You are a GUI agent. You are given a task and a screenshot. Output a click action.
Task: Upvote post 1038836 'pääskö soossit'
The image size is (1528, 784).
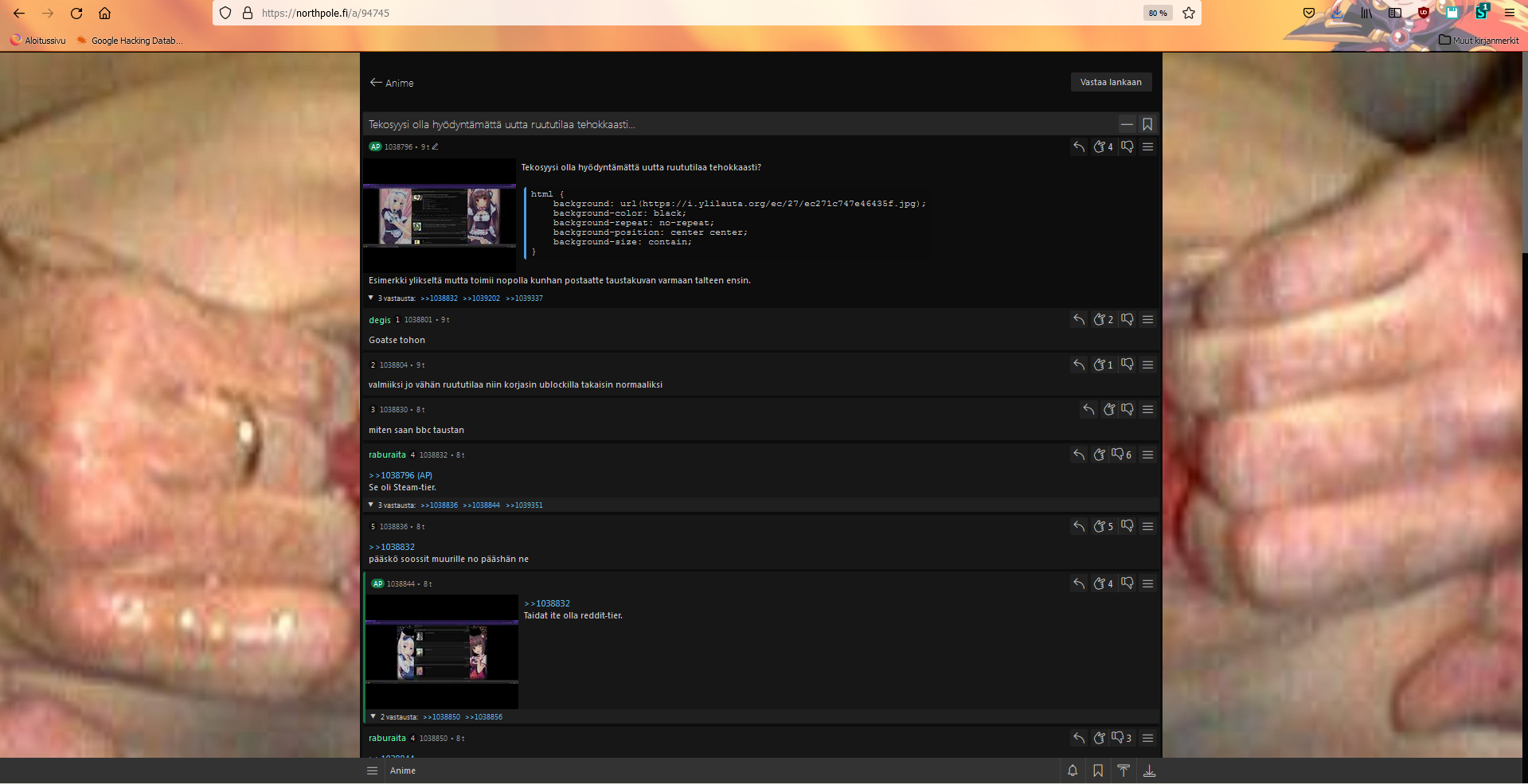click(x=1103, y=526)
